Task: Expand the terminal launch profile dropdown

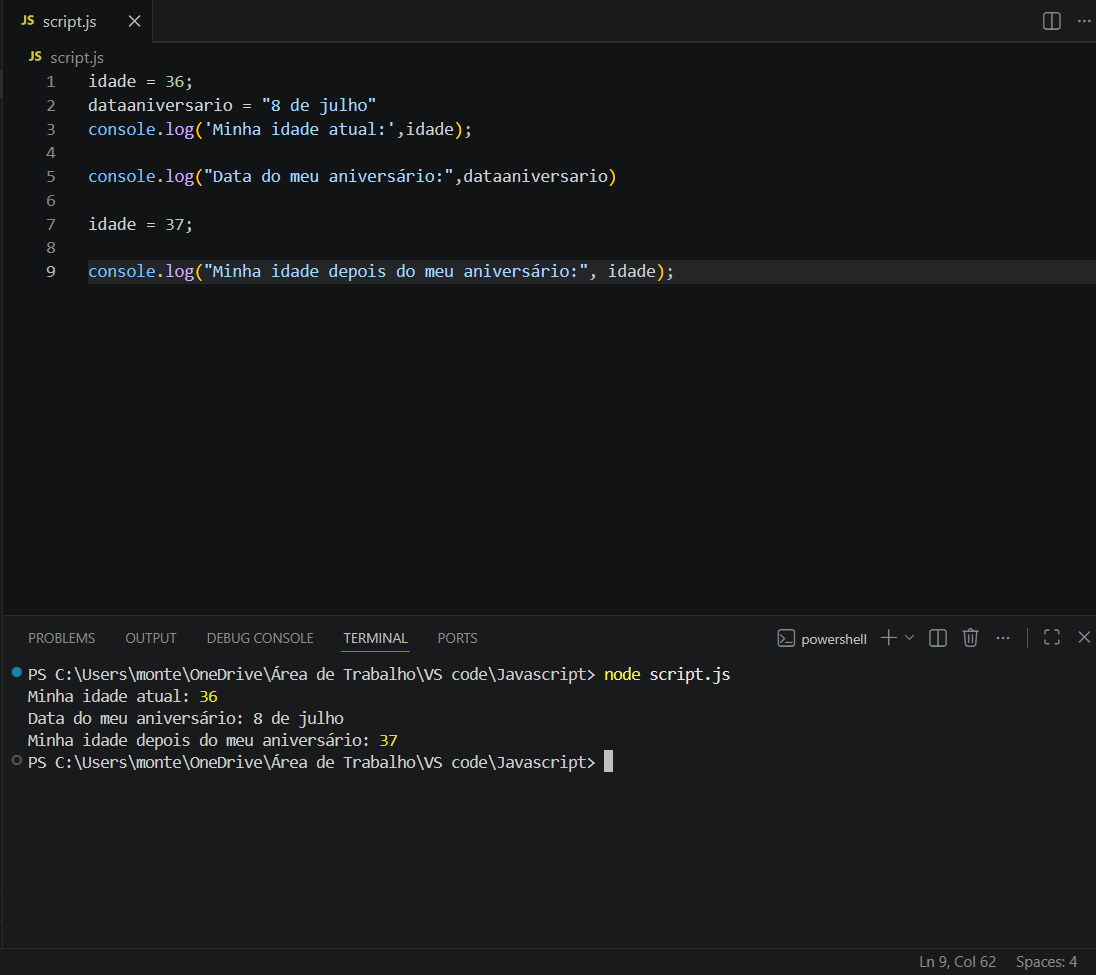Action: point(909,637)
